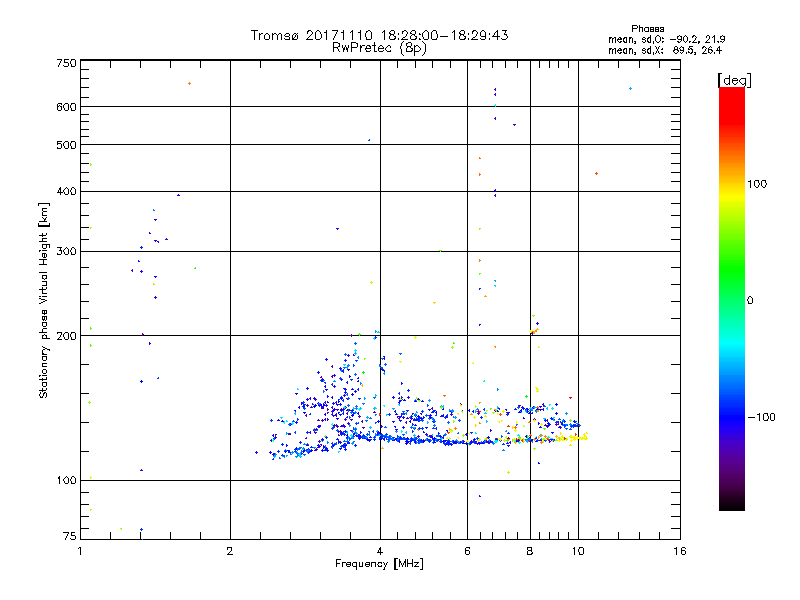This screenshot has width=800, height=600.
Task: Click the 'mean, sd,X: 89.5, 26.4' line
Action: click(665, 50)
